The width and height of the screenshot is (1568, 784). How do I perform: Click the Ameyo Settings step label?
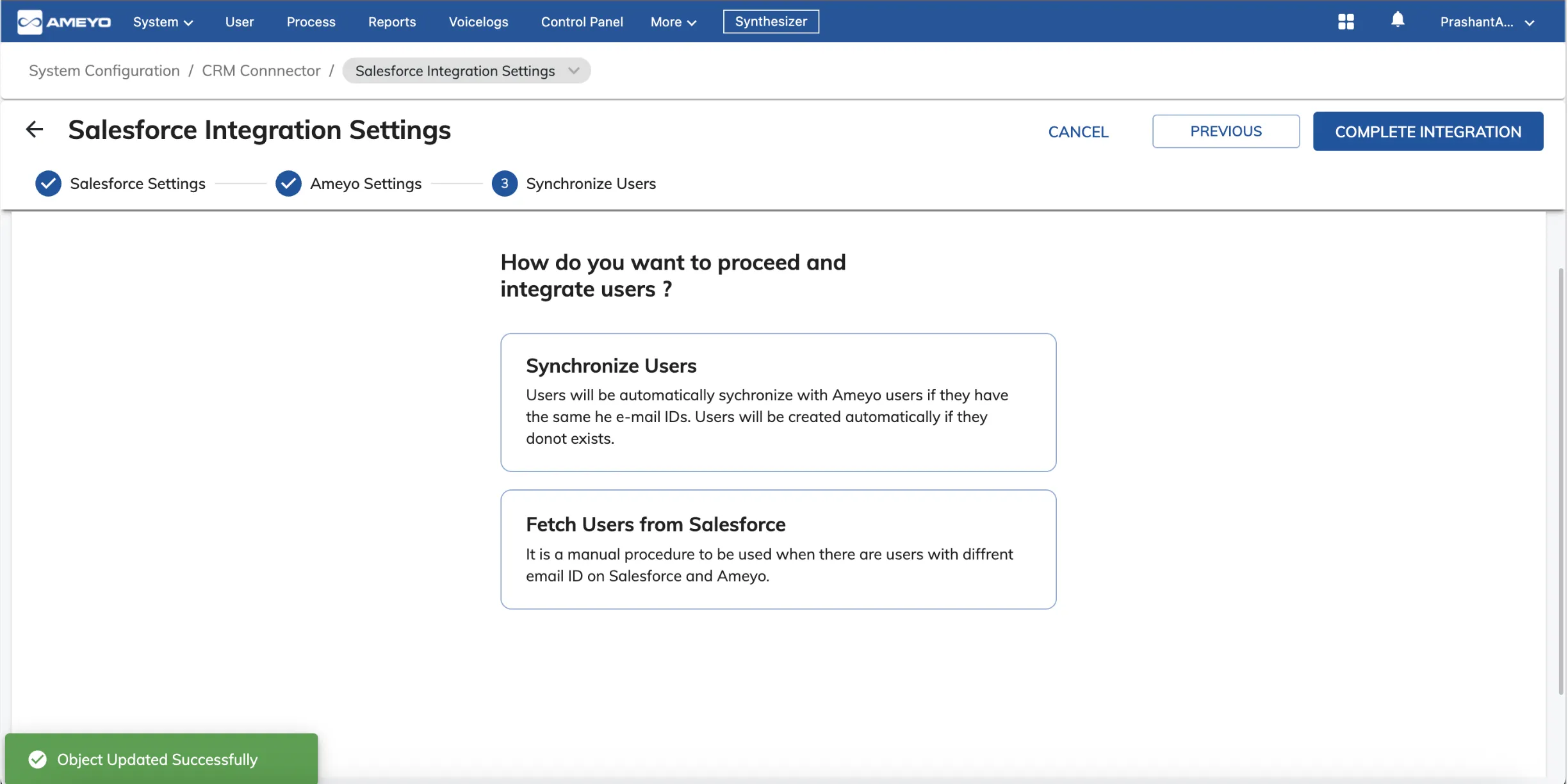[366, 184]
